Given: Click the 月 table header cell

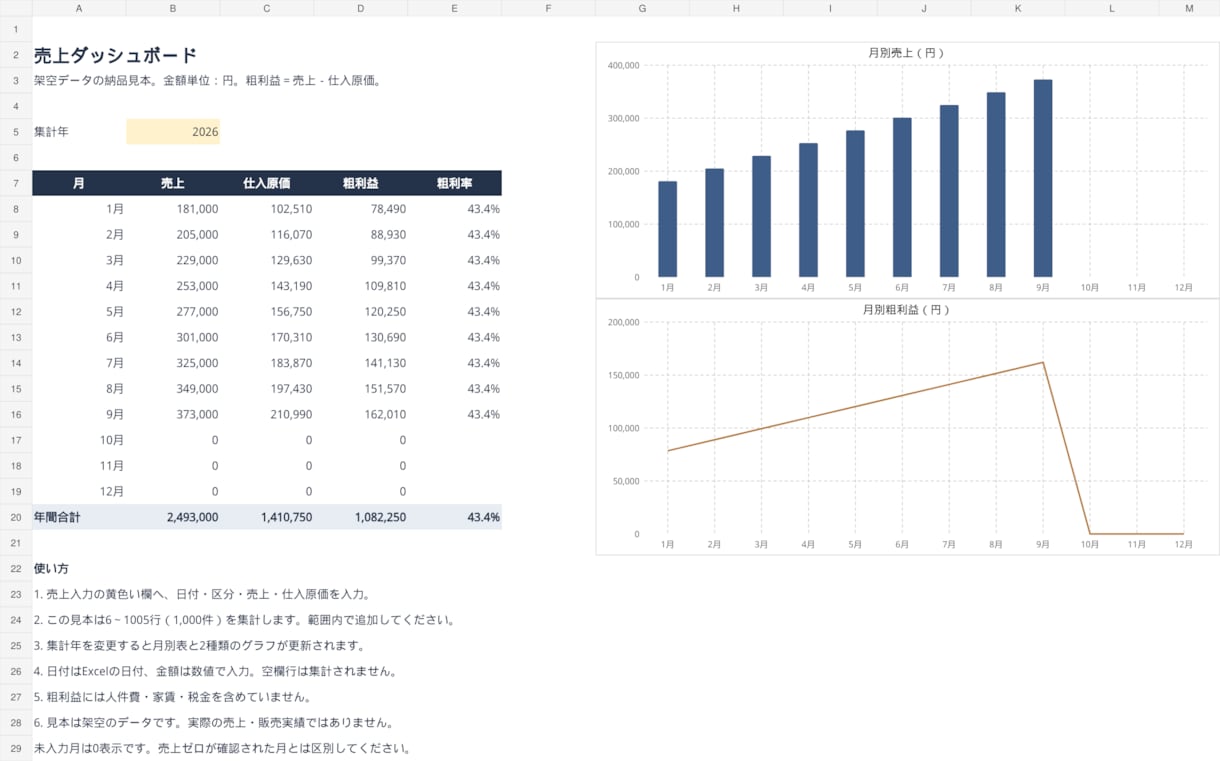Looking at the screenshot, I should 79,183.
